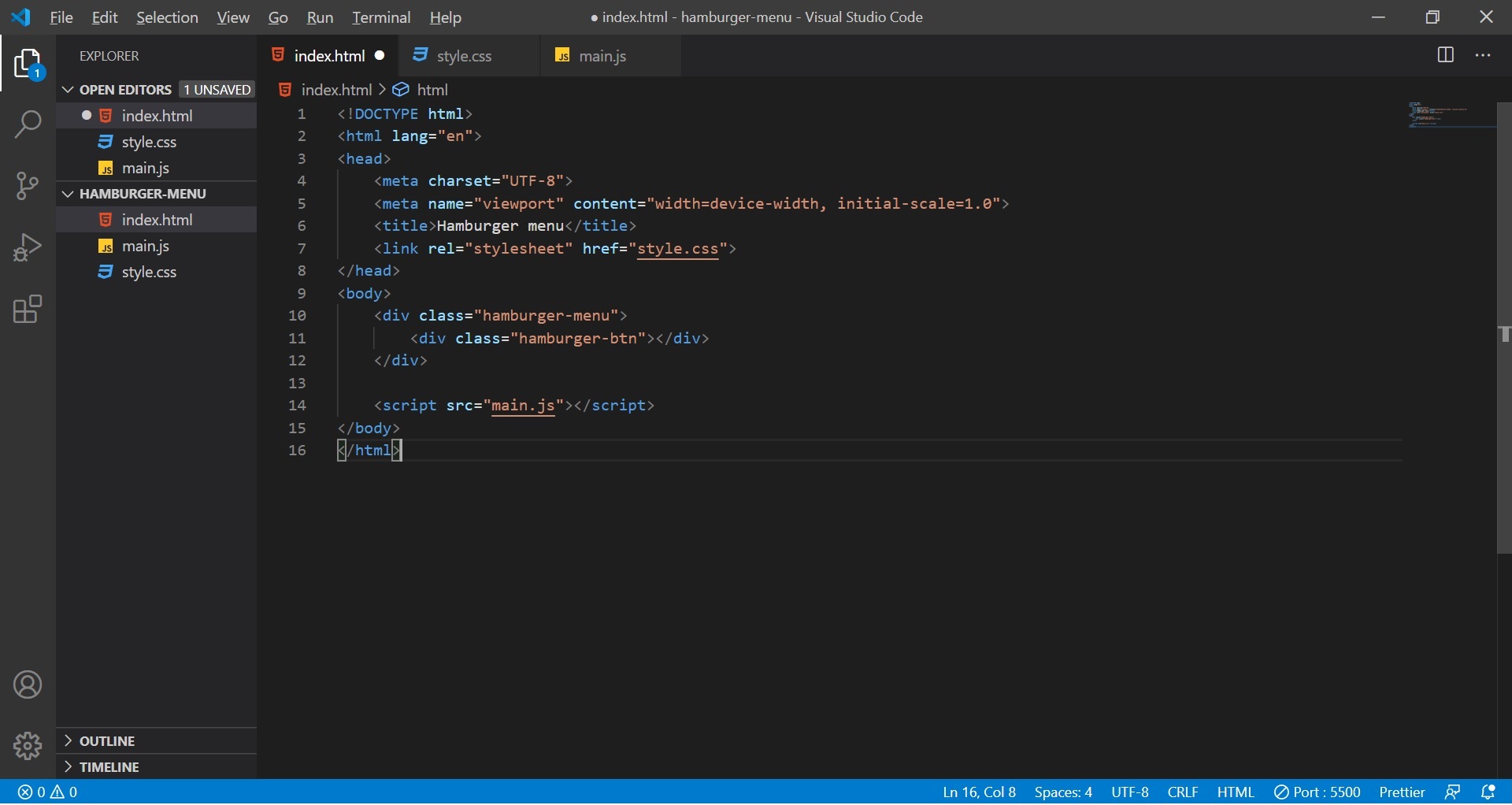Switch to the main.js editor tab
This screenshot has width=1512, height=805.
pos(611,55)
